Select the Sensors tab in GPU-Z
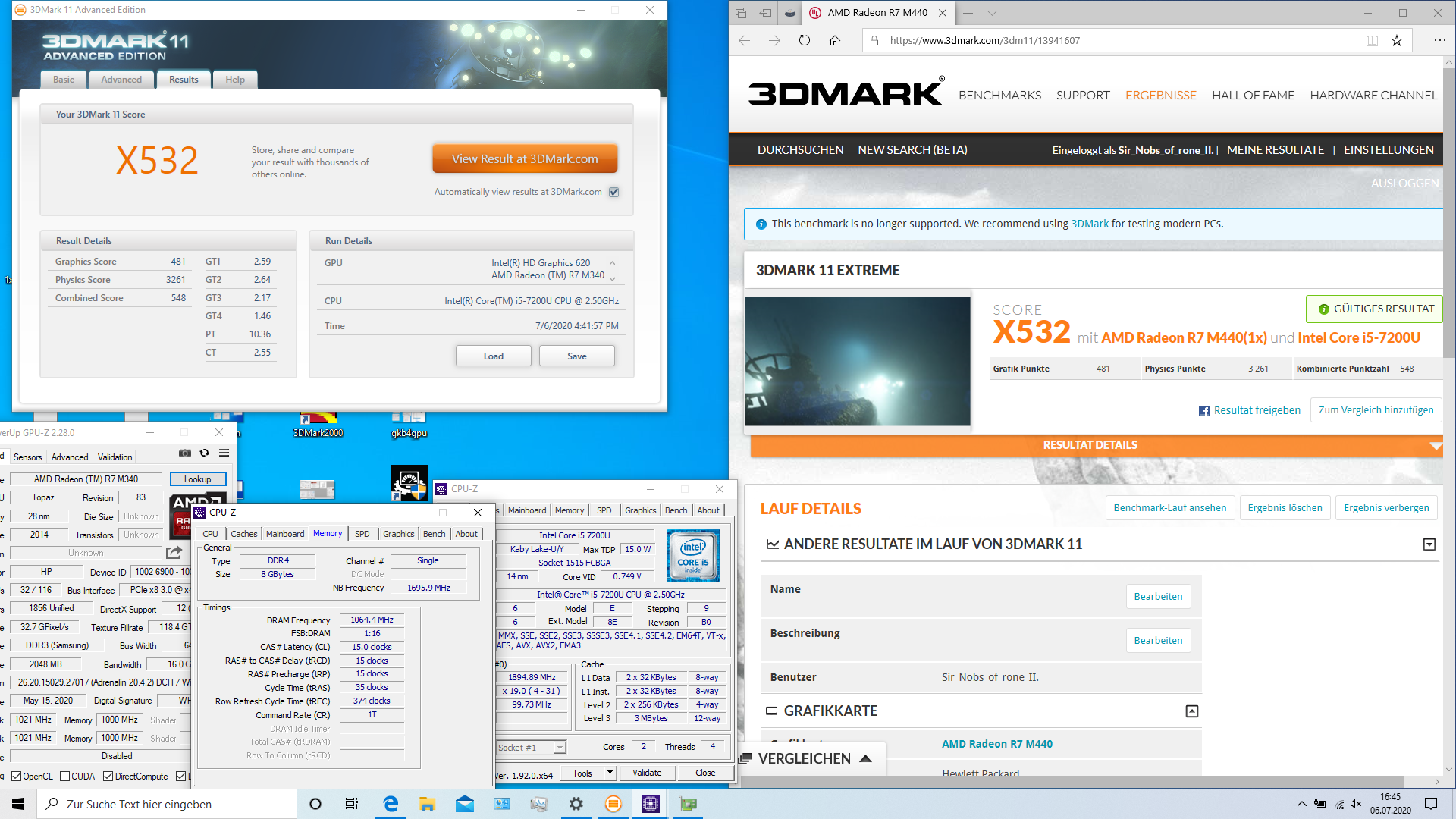 coord(28,457)
